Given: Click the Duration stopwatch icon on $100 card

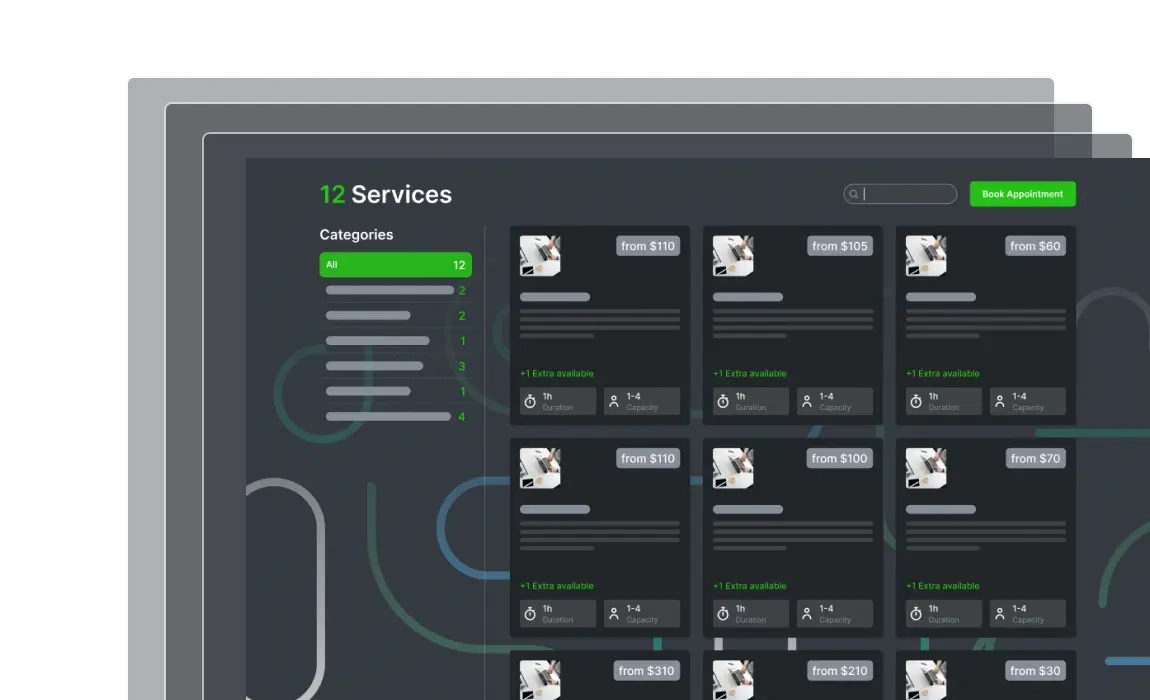Looking at the screenshot, I should click(x=723, y=613).
